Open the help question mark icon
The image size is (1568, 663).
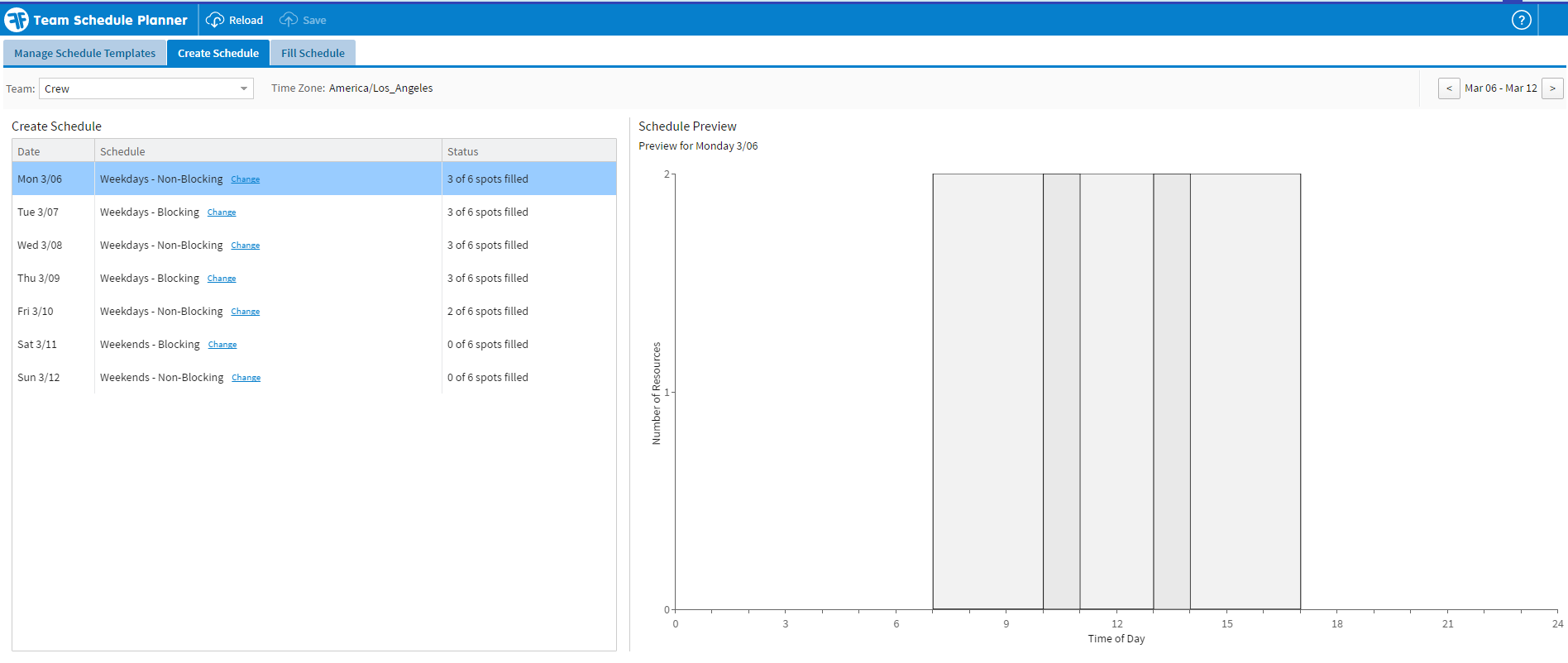coord(1521,20)
